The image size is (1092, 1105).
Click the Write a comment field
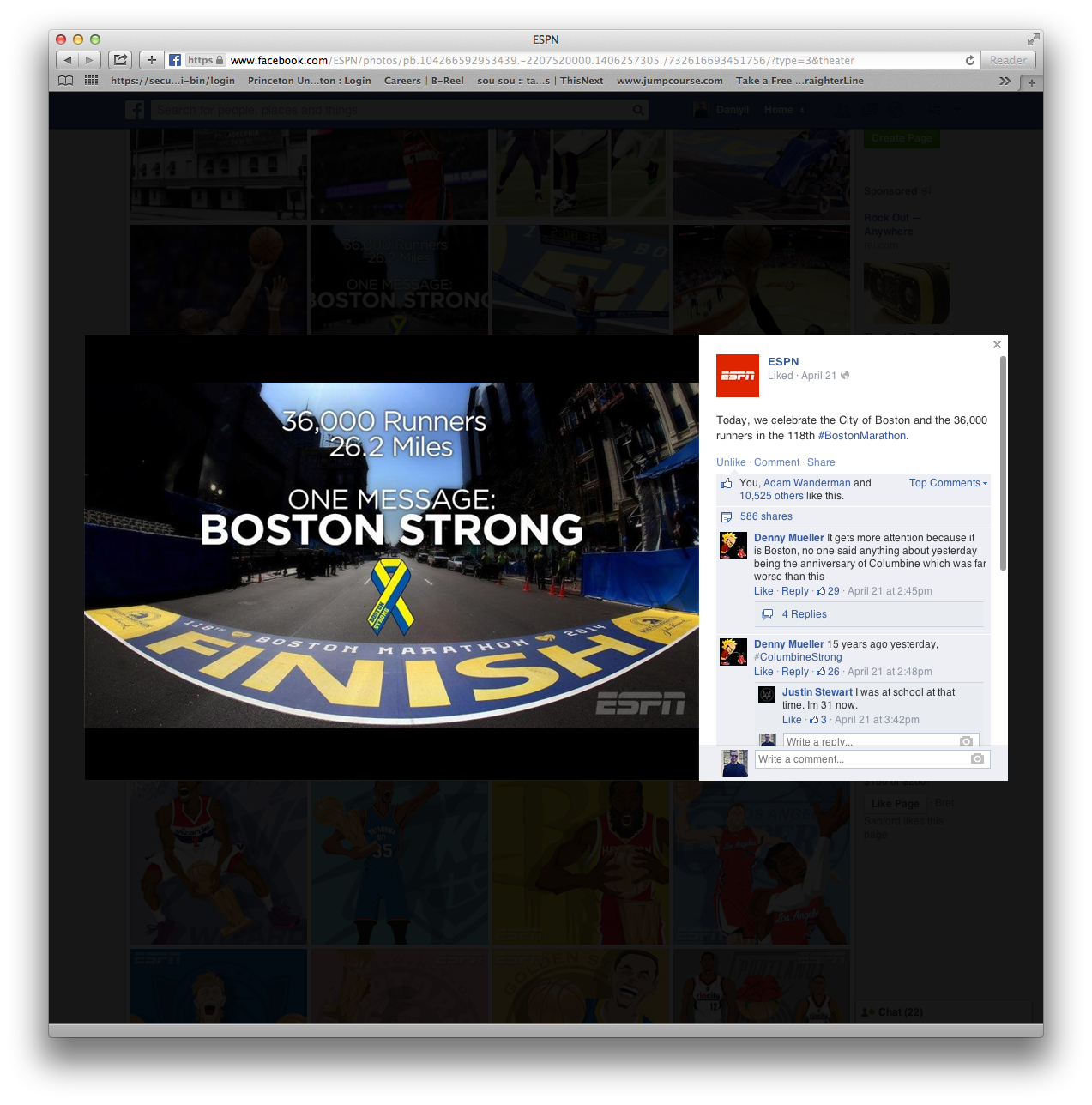[x=872, y=759]
